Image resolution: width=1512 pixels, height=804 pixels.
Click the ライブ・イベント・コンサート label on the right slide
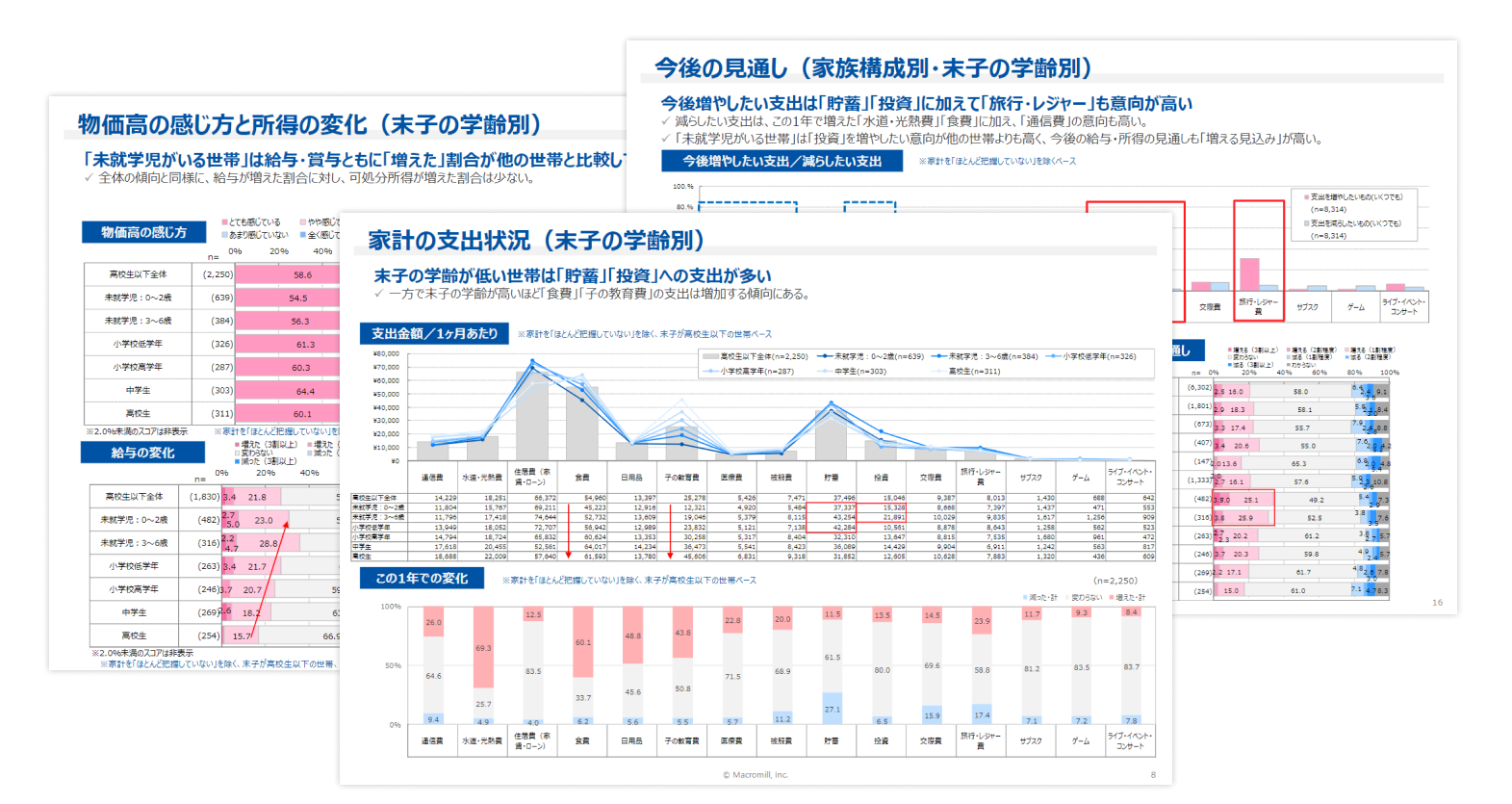coord(1404,307)
